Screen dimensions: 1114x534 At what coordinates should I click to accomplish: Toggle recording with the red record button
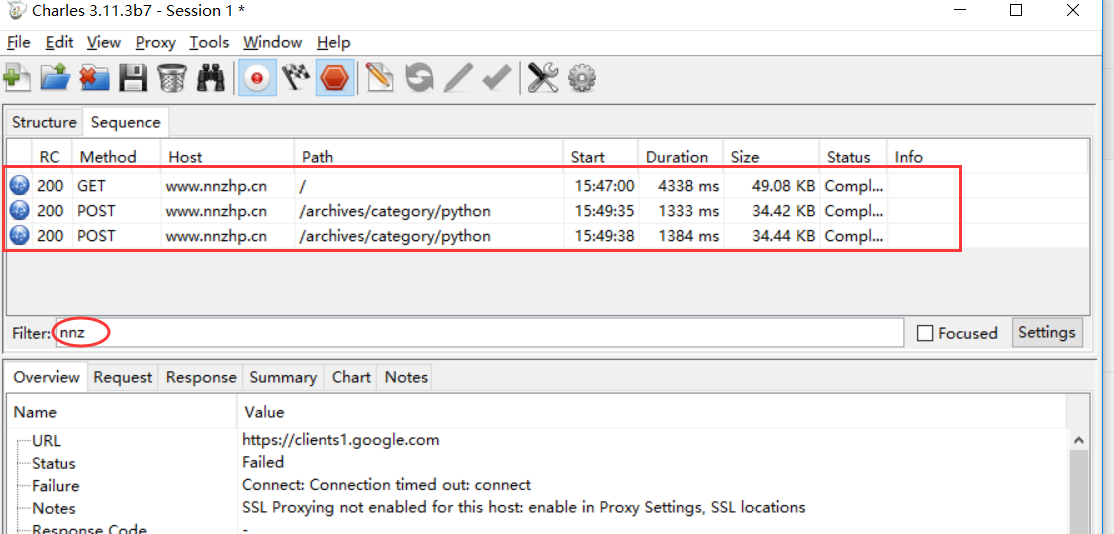pos(256,78)
